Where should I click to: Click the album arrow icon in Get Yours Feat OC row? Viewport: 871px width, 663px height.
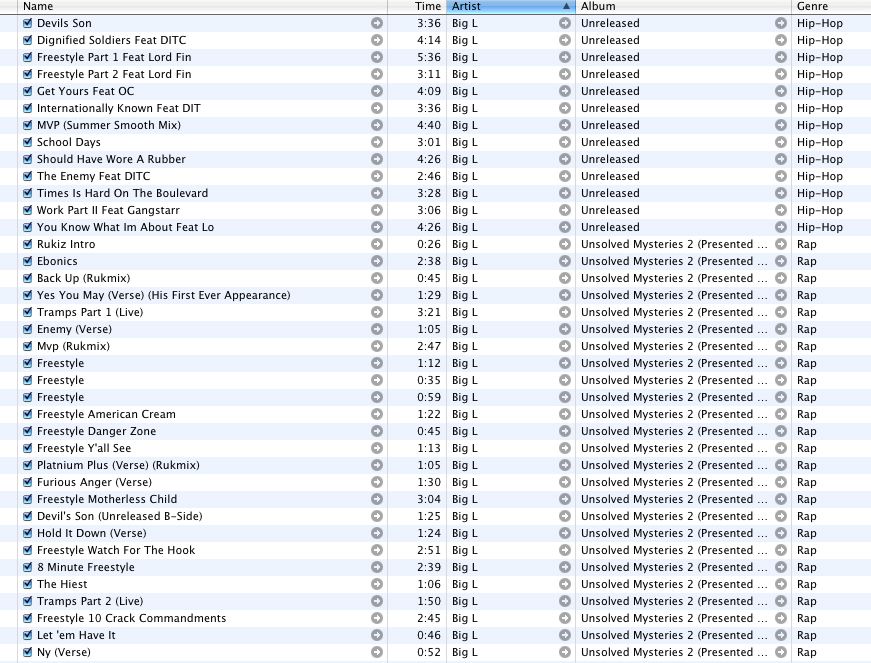pos(781,91)
